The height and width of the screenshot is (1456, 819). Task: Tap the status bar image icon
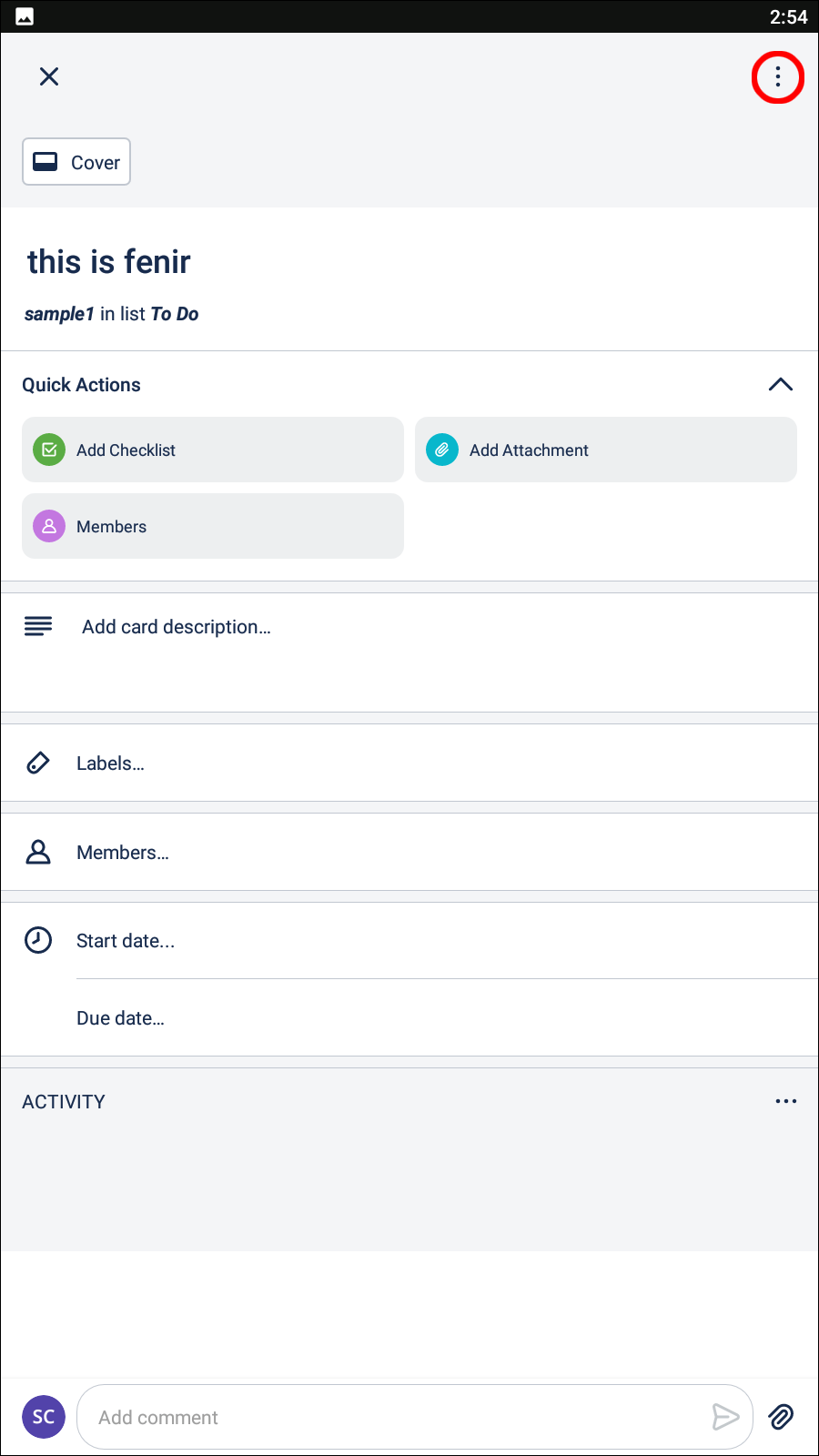click(x=25, y=15)
